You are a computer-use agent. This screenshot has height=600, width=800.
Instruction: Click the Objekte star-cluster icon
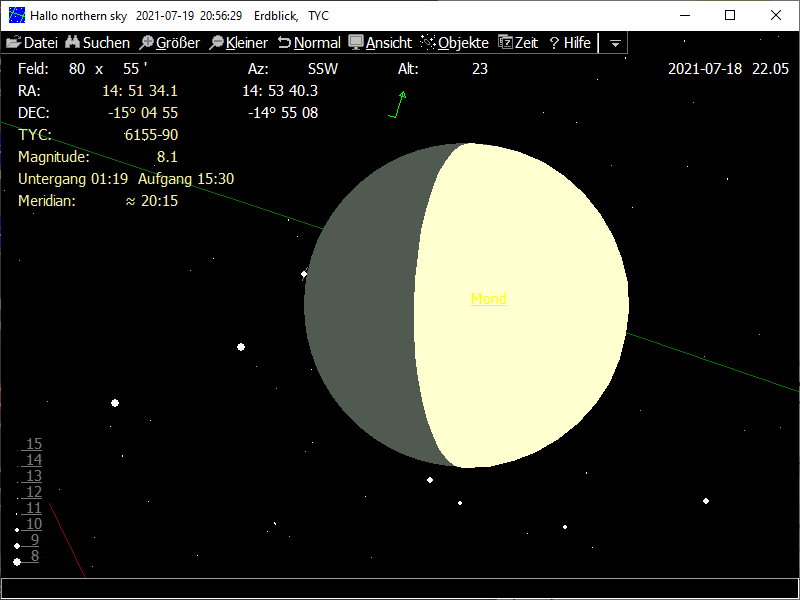coord(428,43)
